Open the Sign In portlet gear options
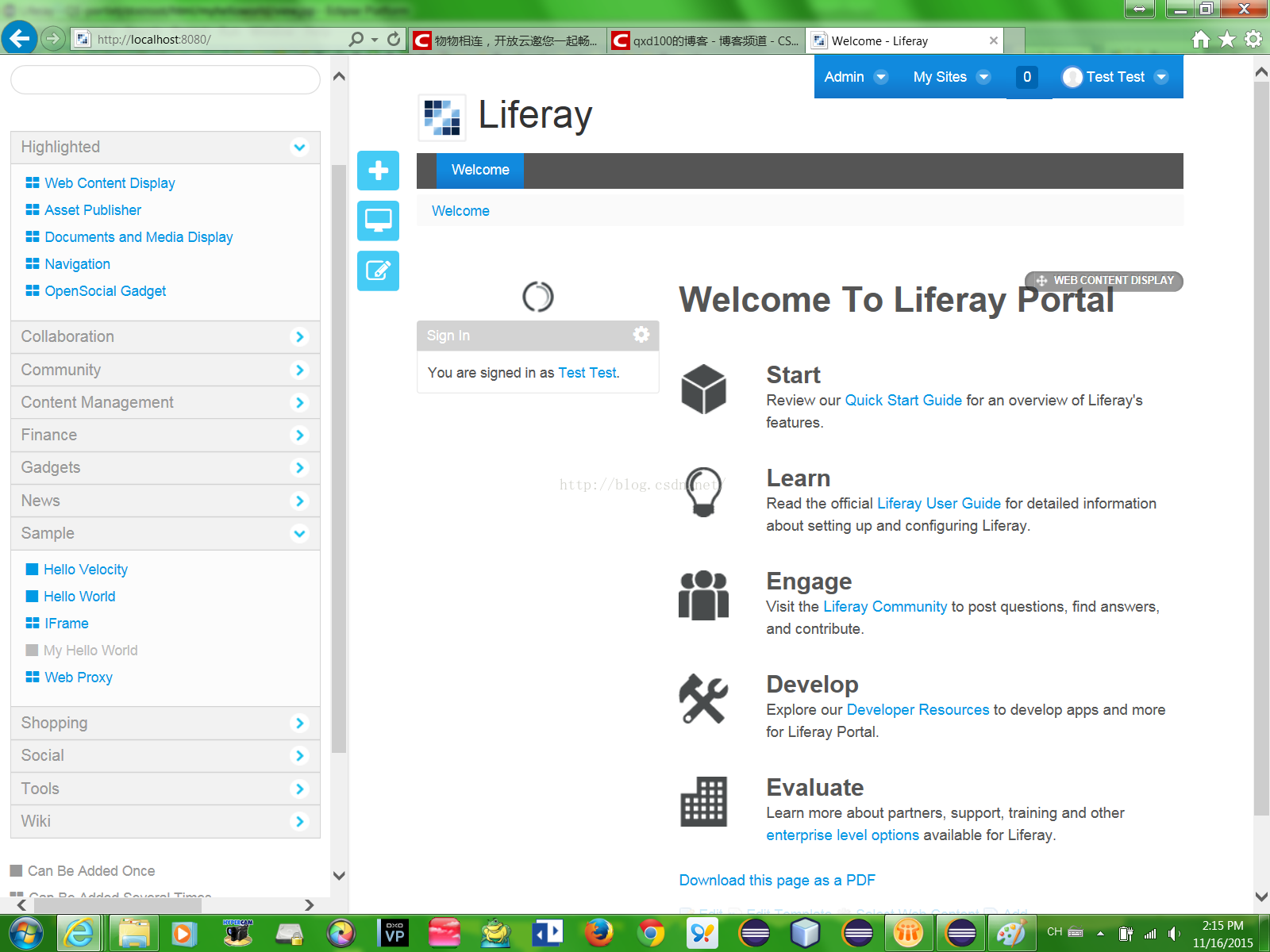The height and width of the screenshot is (952, 1270). pos(641,335)
